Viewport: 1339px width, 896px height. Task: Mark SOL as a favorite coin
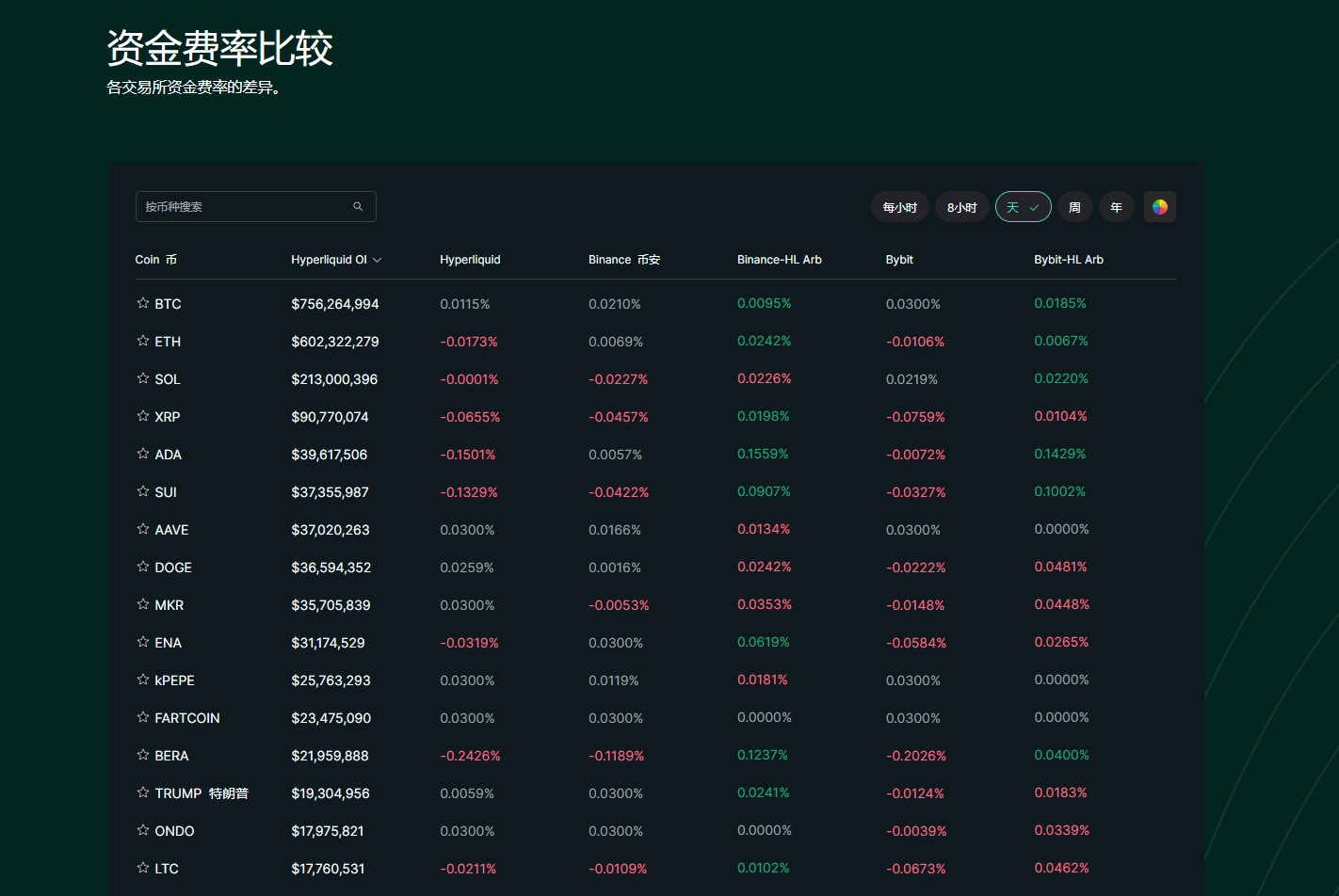[143, 378]
